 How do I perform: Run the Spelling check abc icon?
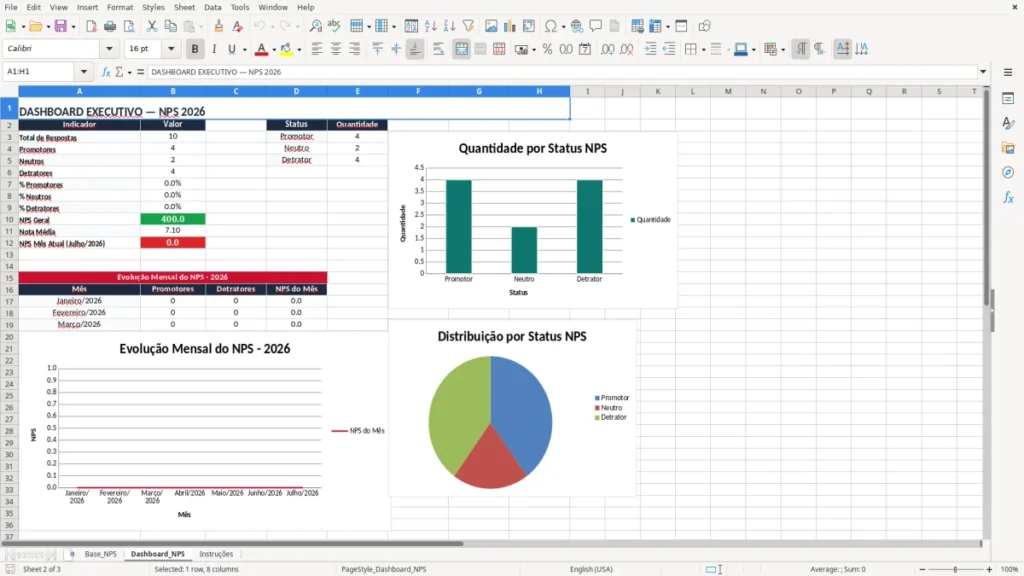[334, 26]
